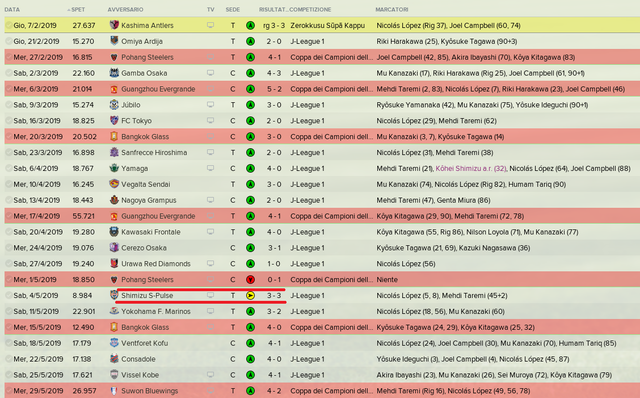Click the TV icon on the Kashima Antlers row
The image size is (640, 398).
210,25
